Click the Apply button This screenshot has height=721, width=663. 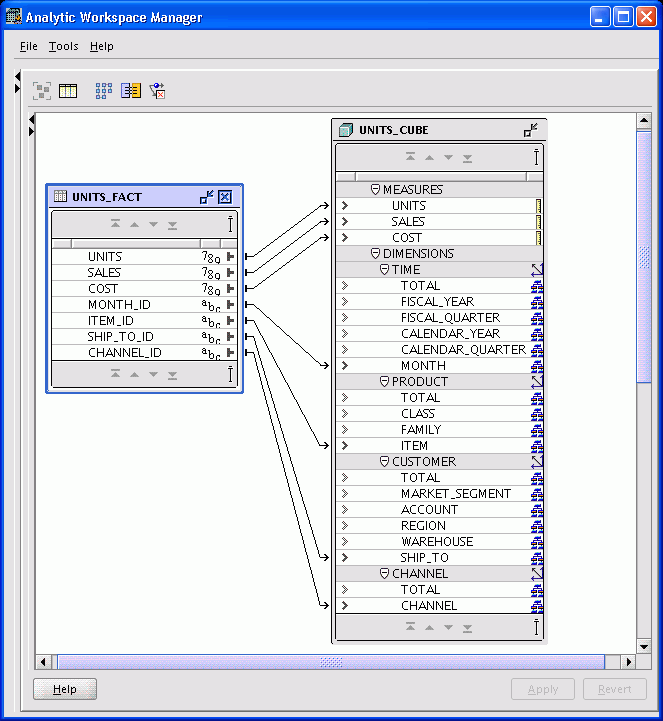click(543, 689)
